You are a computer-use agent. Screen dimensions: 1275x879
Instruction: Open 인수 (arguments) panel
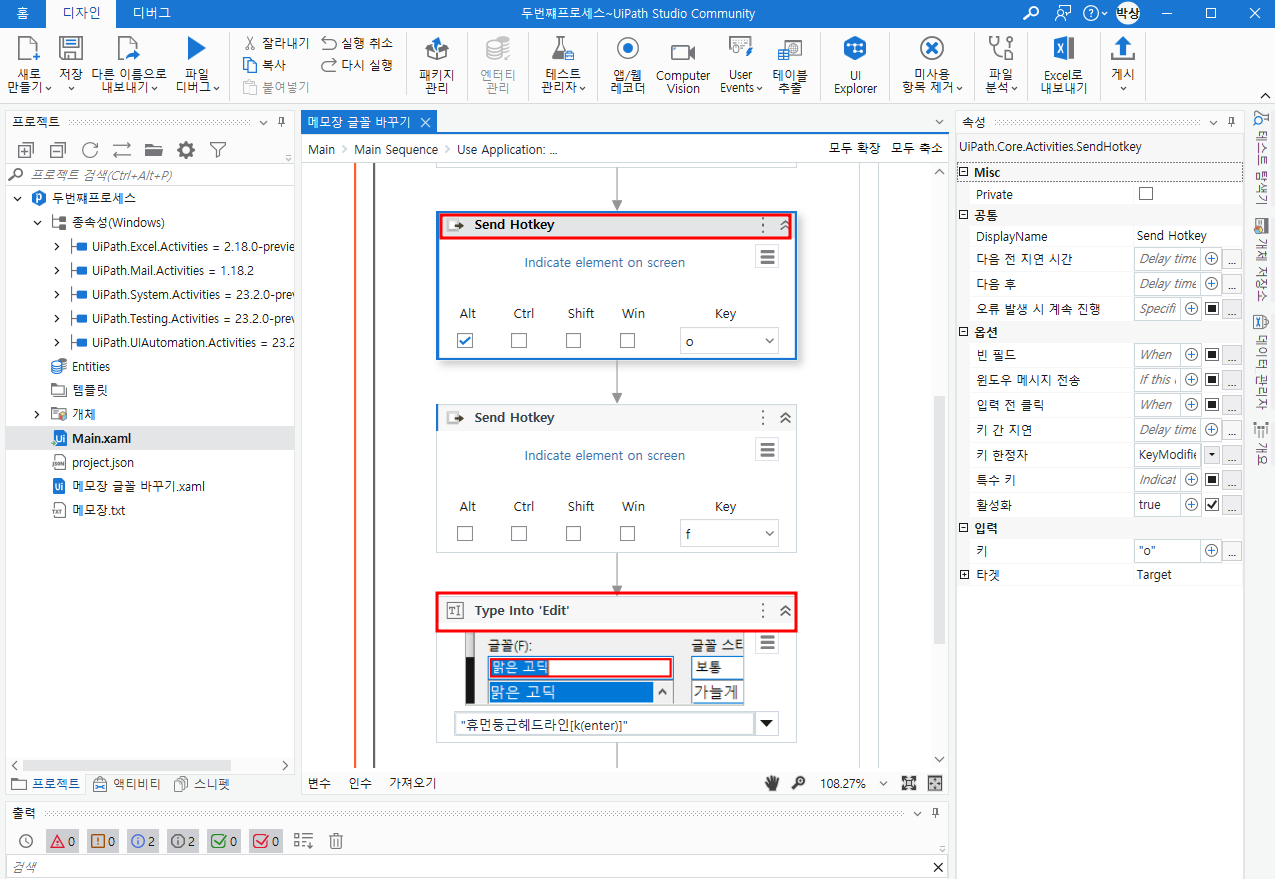click(360, 783)
